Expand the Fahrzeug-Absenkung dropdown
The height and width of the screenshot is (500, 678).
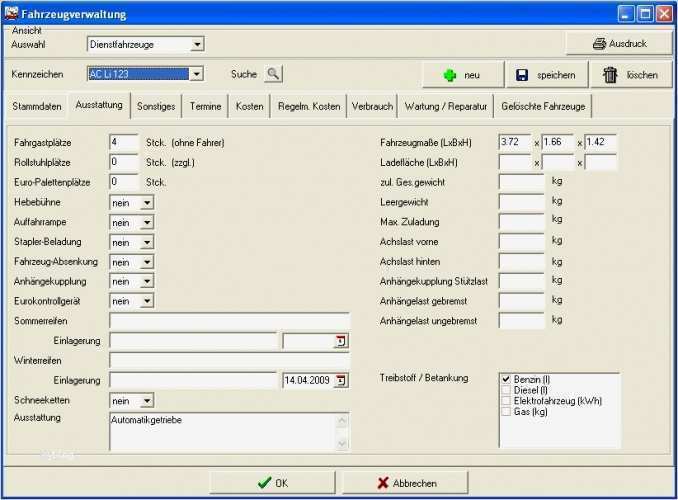[x=147, y=262]
